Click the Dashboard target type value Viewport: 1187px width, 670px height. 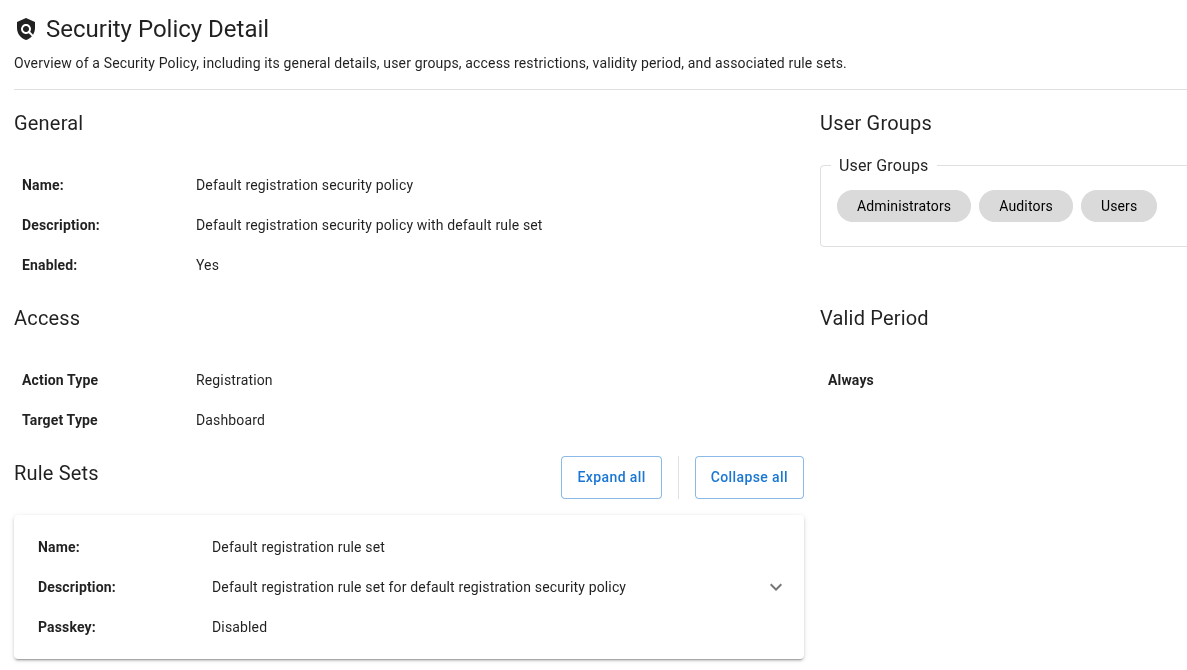(230, 420)
